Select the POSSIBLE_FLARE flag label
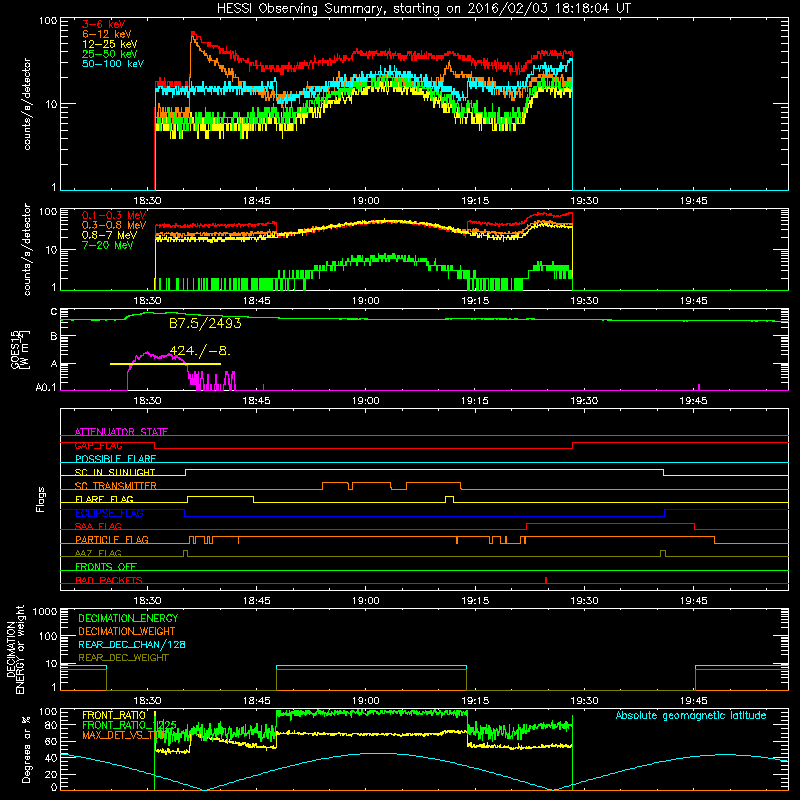The width and height of the screenshot is (800, 800). [115, 459]
